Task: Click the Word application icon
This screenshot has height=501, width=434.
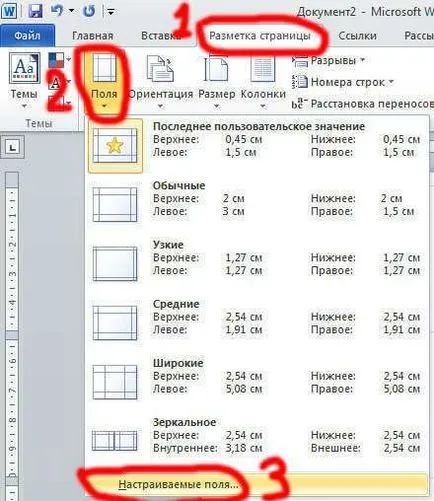Action: click(9, 11)
